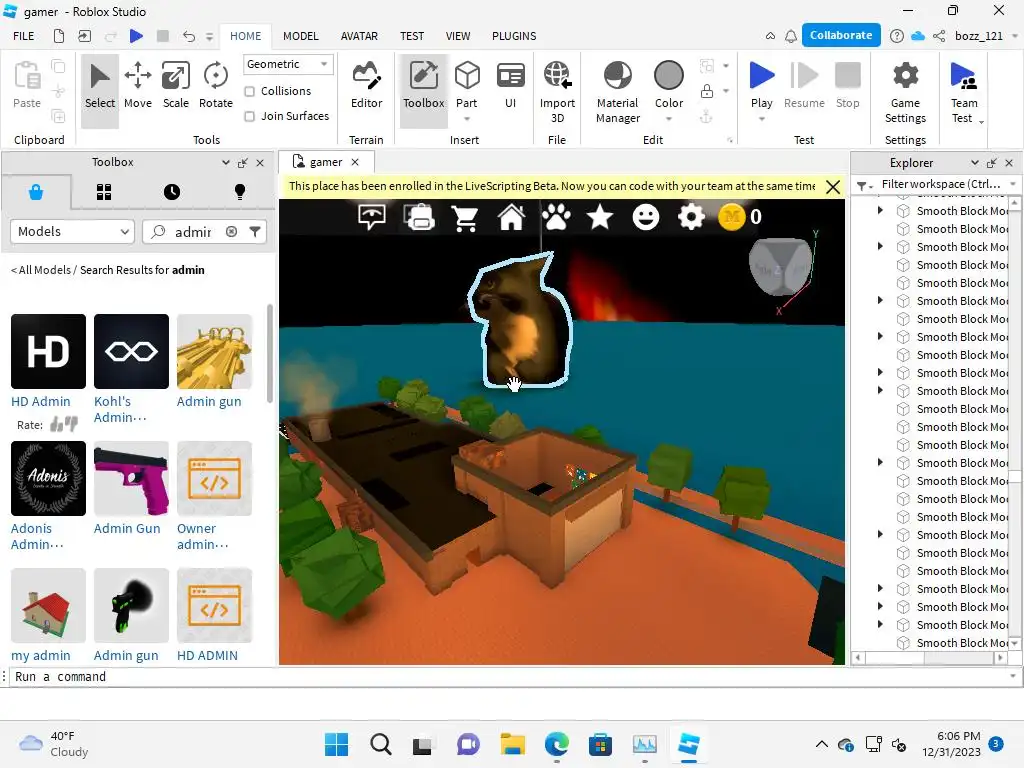This screenshot has width=1024, height=768.
Task: Click the house icon in viewport
Action: point(511,217)
